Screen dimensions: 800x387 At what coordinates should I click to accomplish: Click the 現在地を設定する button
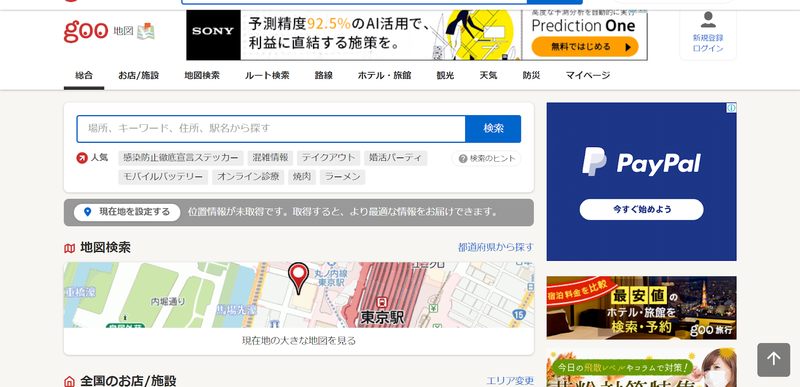127,212
